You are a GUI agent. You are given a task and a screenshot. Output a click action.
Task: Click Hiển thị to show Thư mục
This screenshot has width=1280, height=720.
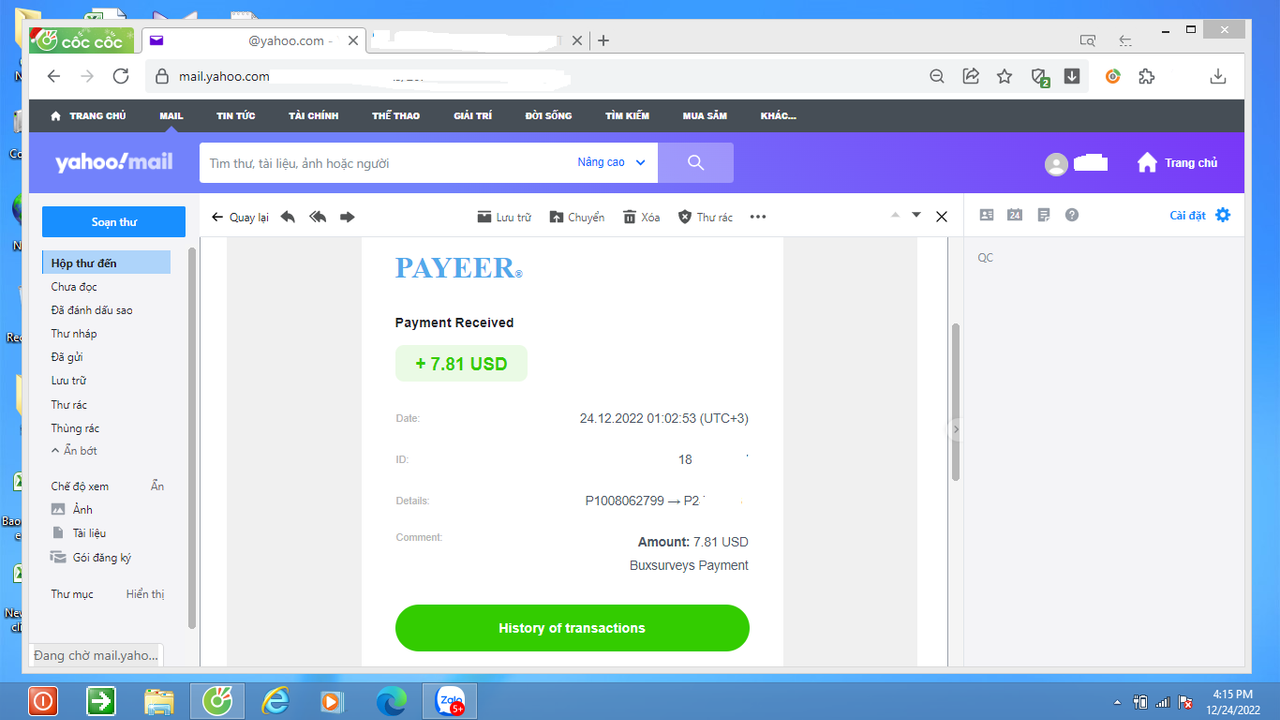(x=145, y=594)
